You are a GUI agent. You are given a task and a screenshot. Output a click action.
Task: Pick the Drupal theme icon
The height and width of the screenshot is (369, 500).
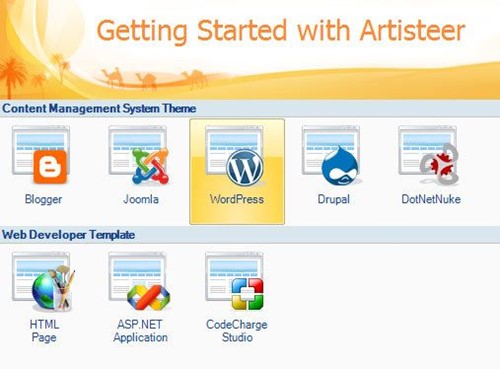332,155
